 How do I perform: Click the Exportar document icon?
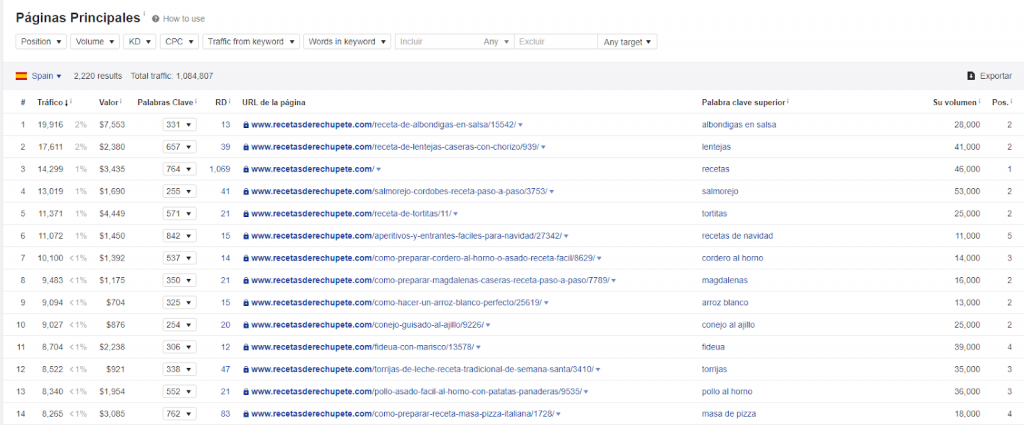point(971,76)
